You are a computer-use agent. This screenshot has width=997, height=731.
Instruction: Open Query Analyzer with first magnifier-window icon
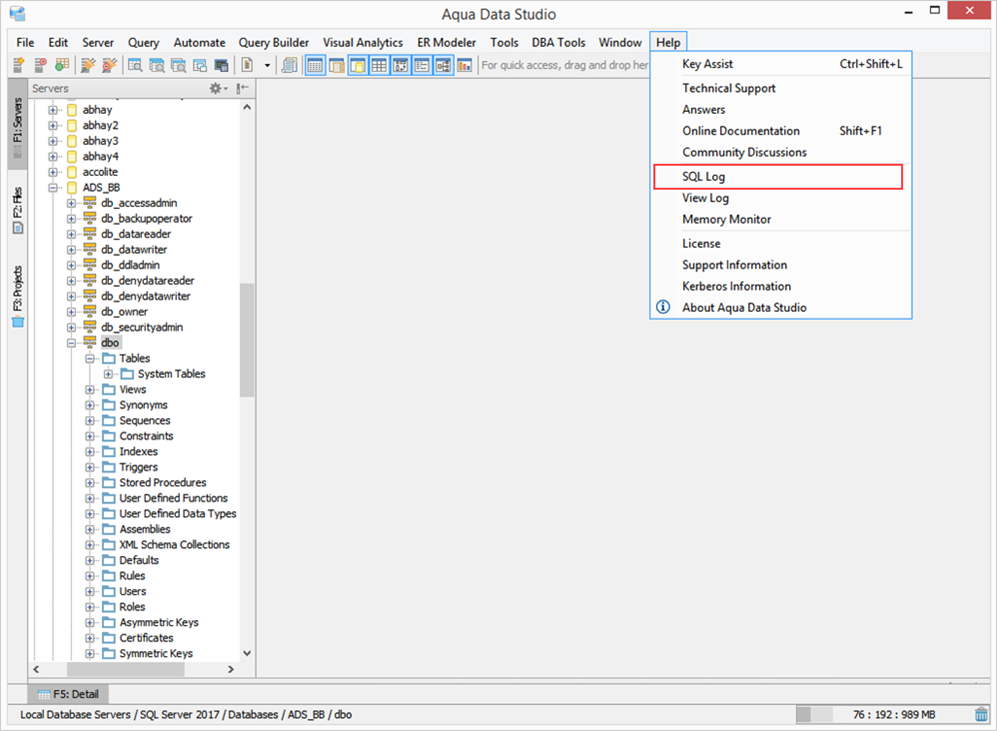pyautogui.click(x=135, y=65)
